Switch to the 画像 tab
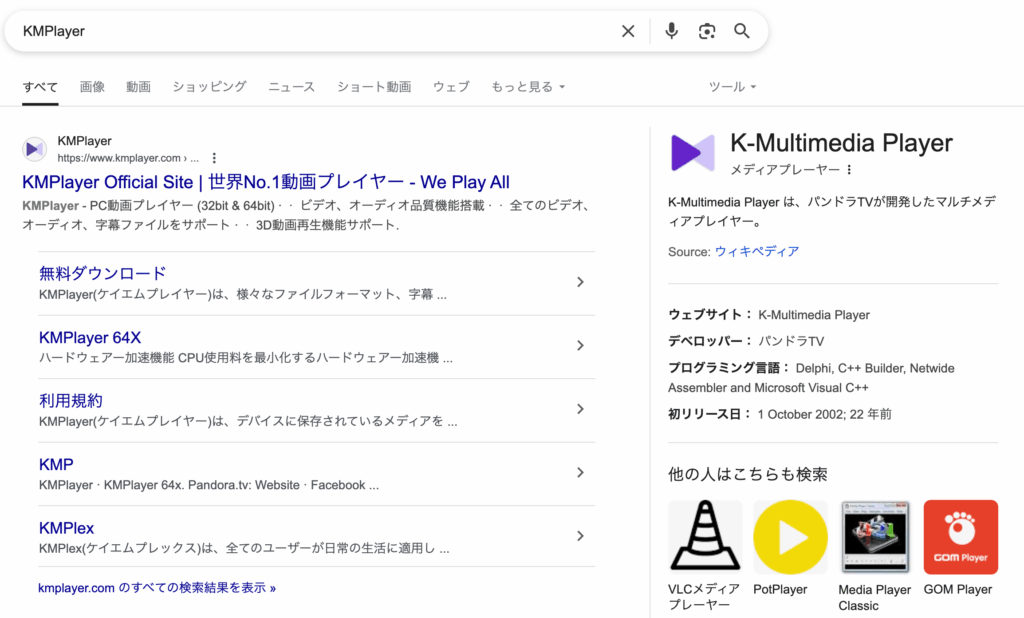Screen dimensions: 1024x618 [x=92, y=87]
